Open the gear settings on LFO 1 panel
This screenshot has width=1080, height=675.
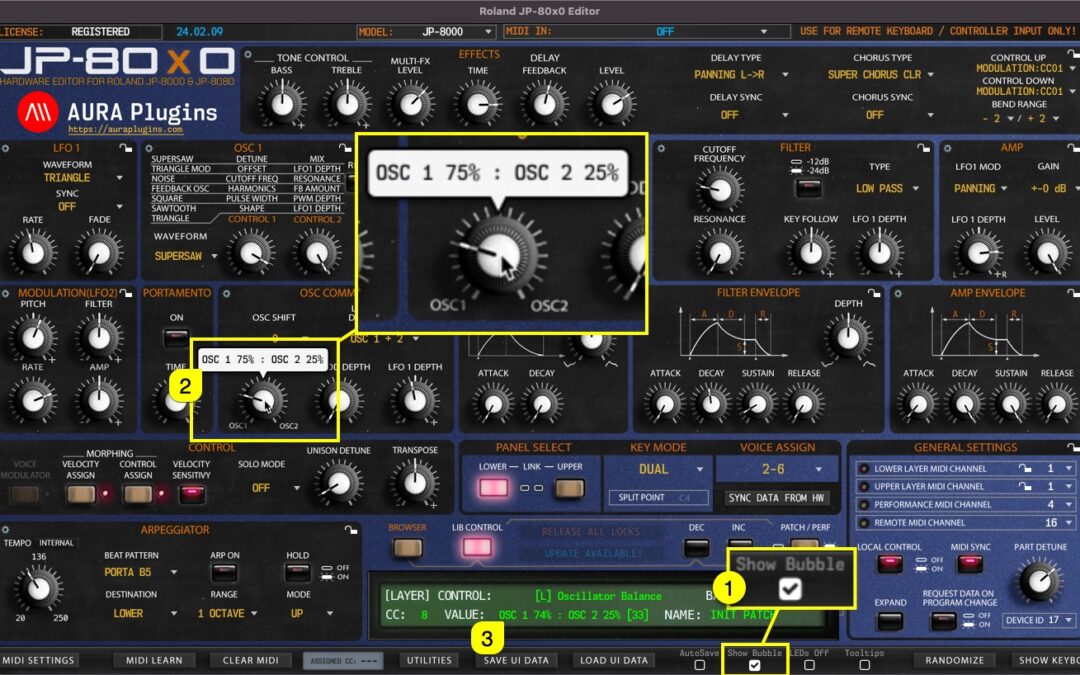click(6, 147)
